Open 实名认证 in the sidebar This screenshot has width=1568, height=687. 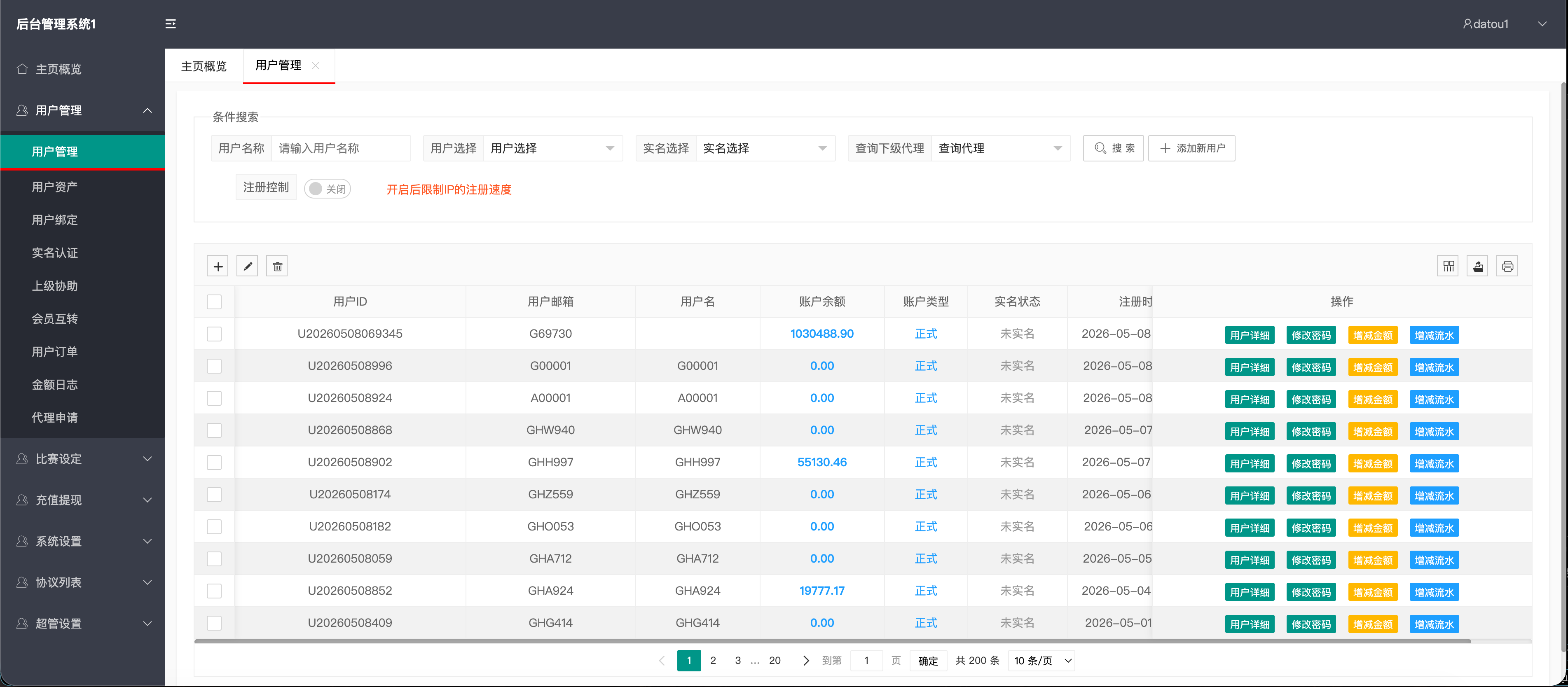82,253
